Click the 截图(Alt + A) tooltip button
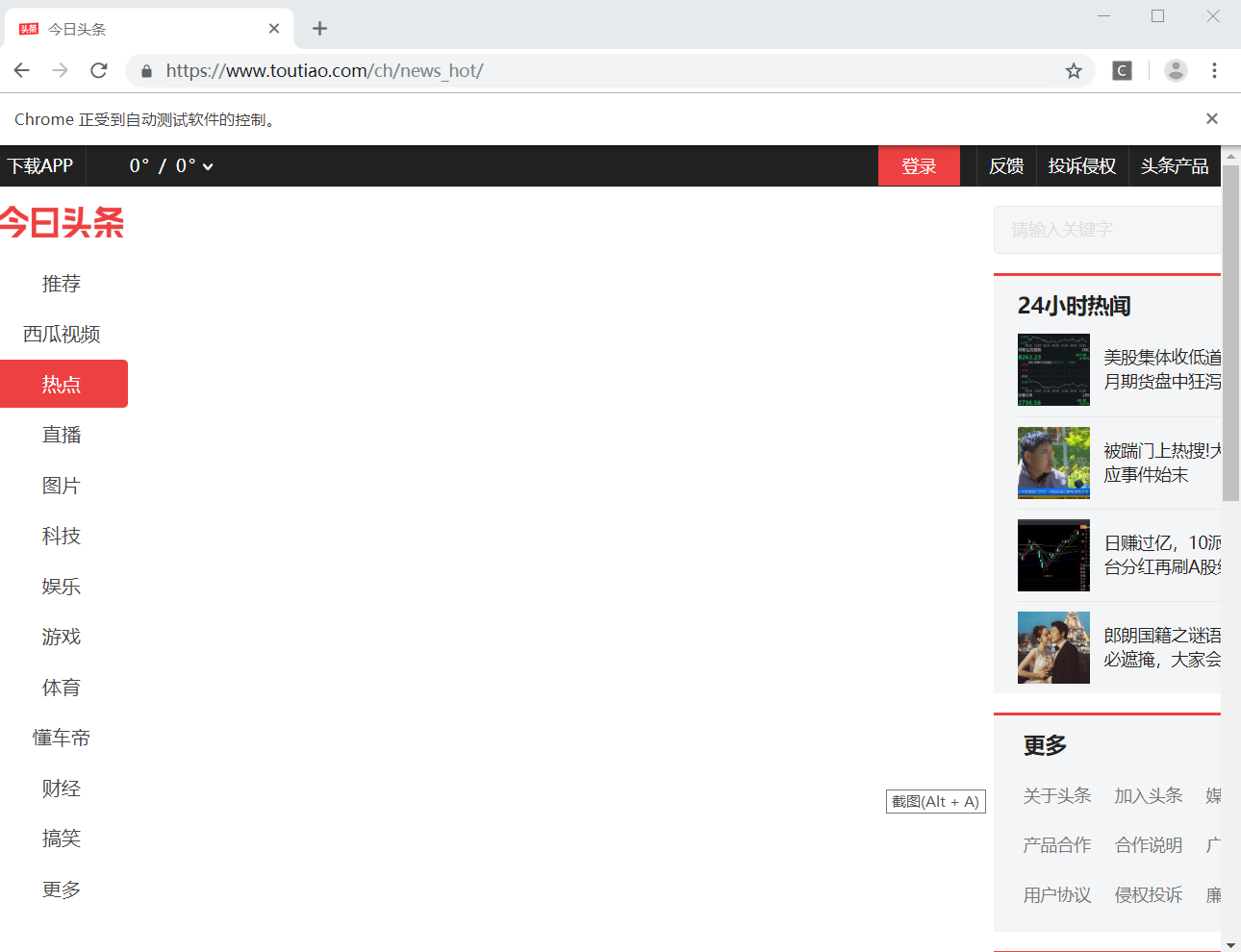The width and height of the screenshot is (1241, 952). click(936, 801)
